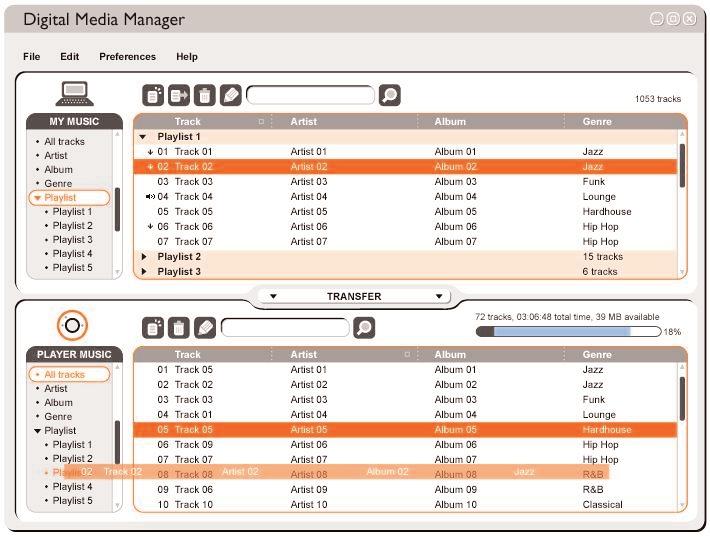Click the sort indicator in Player Music Artist column header
Screen dimensions: 710x537
tap(407, 354)
